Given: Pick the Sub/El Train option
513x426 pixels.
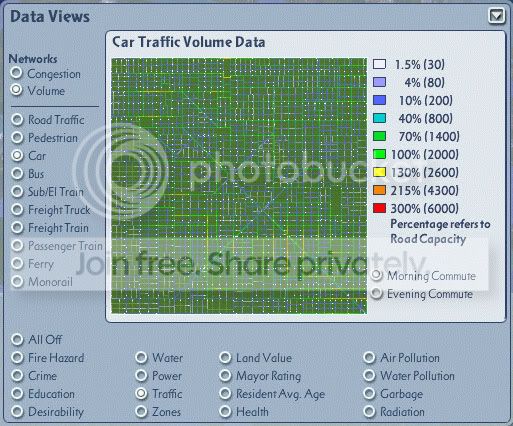Looking at the screenshot, I should point(17,191).
